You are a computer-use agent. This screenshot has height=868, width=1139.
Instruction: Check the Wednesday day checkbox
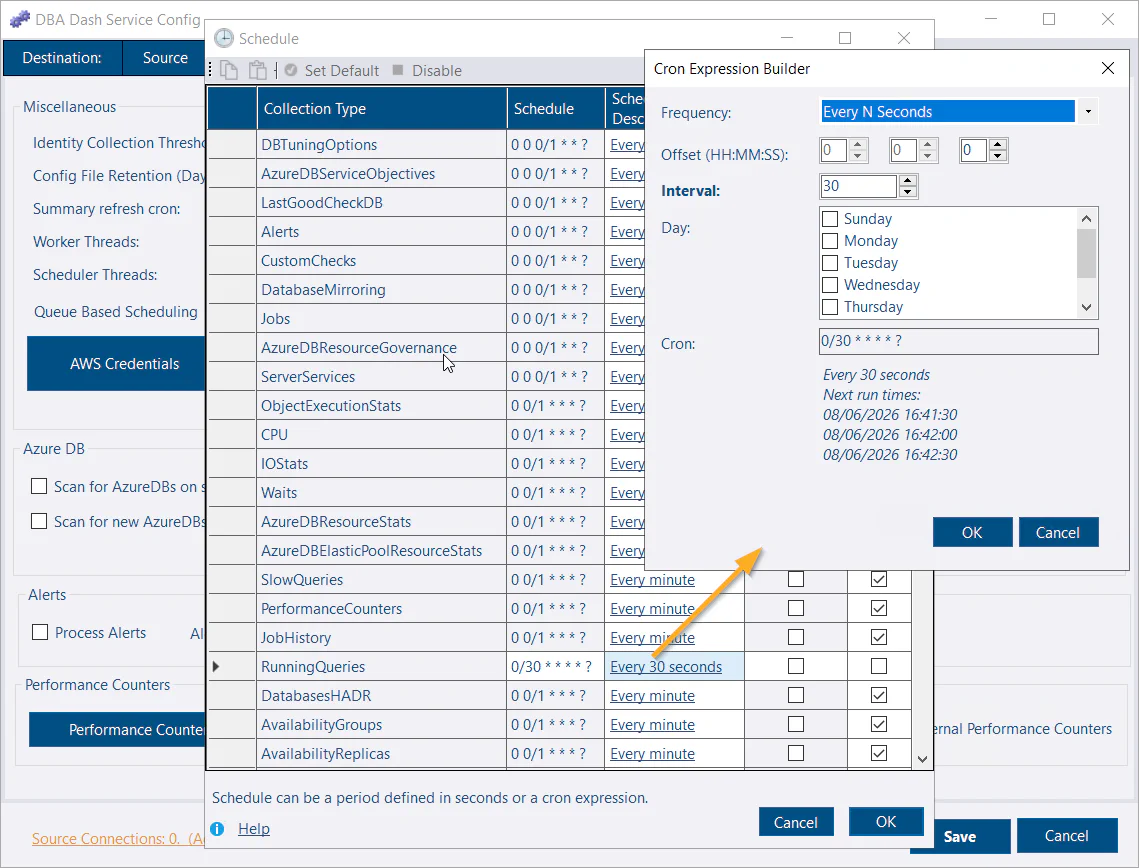[830, 285]
